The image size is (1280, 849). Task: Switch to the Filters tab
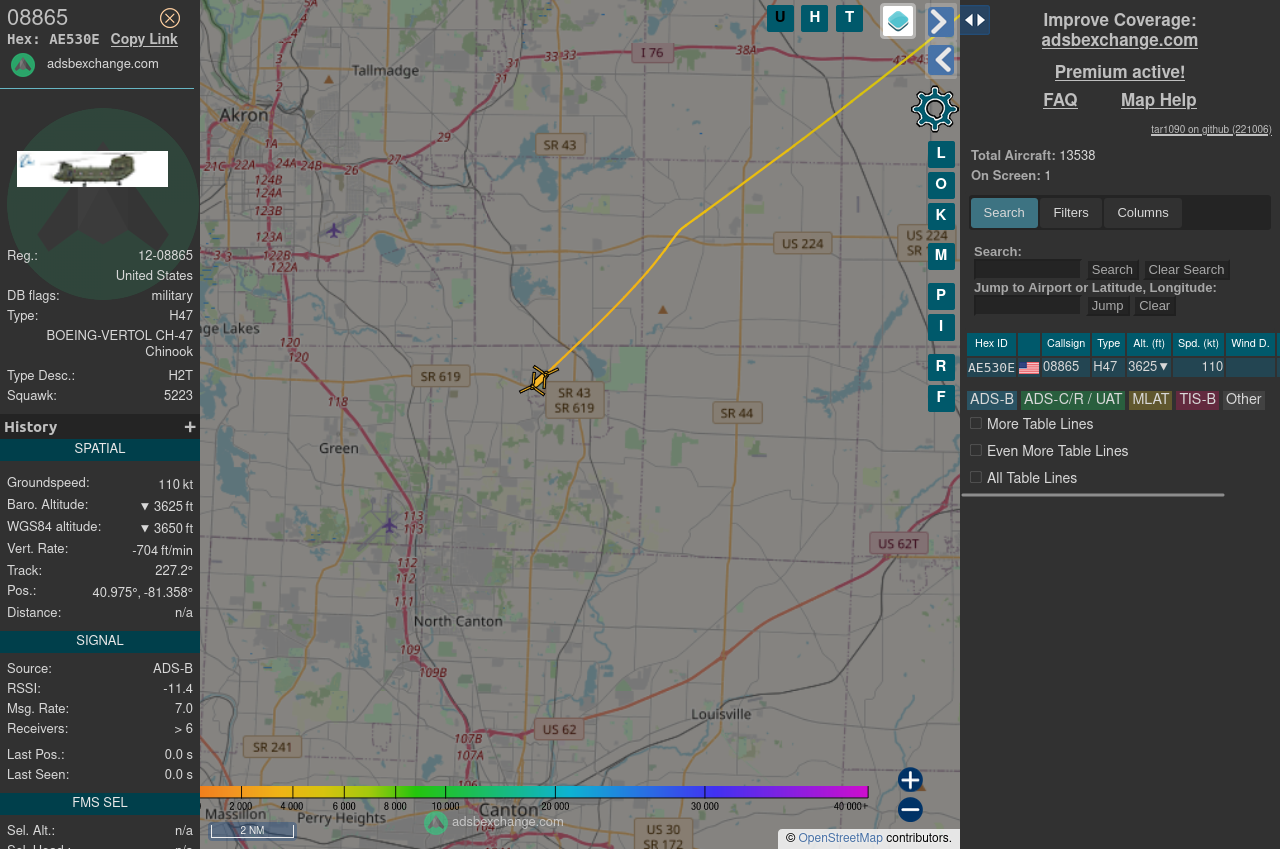coord(1071,213)
